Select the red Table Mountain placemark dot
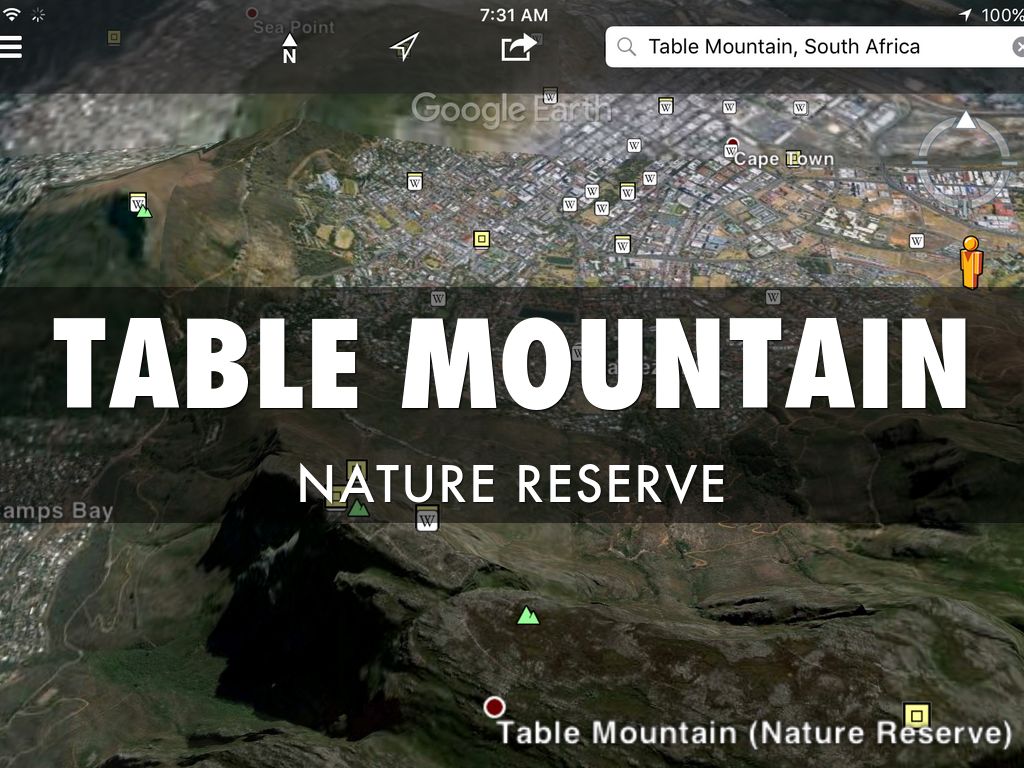1024x768 pixels. (x=494, y=707)
